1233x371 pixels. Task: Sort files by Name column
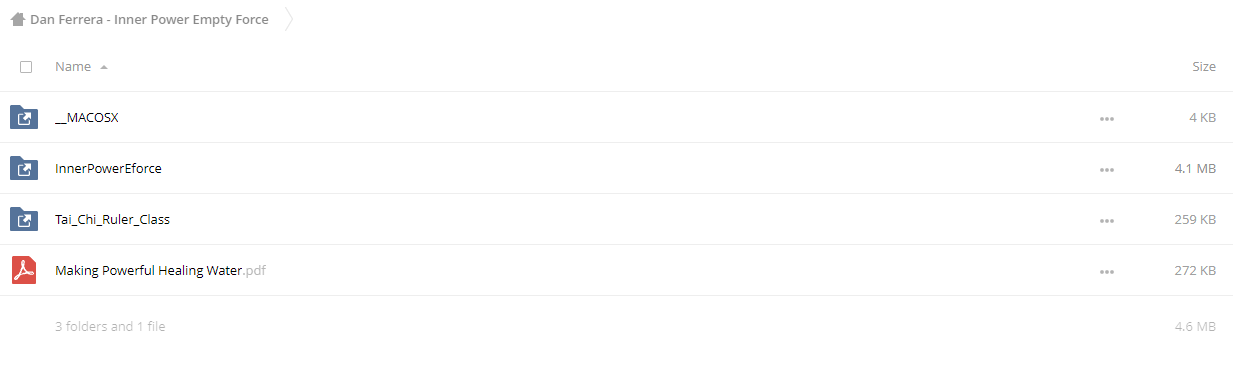pos(73,67)
